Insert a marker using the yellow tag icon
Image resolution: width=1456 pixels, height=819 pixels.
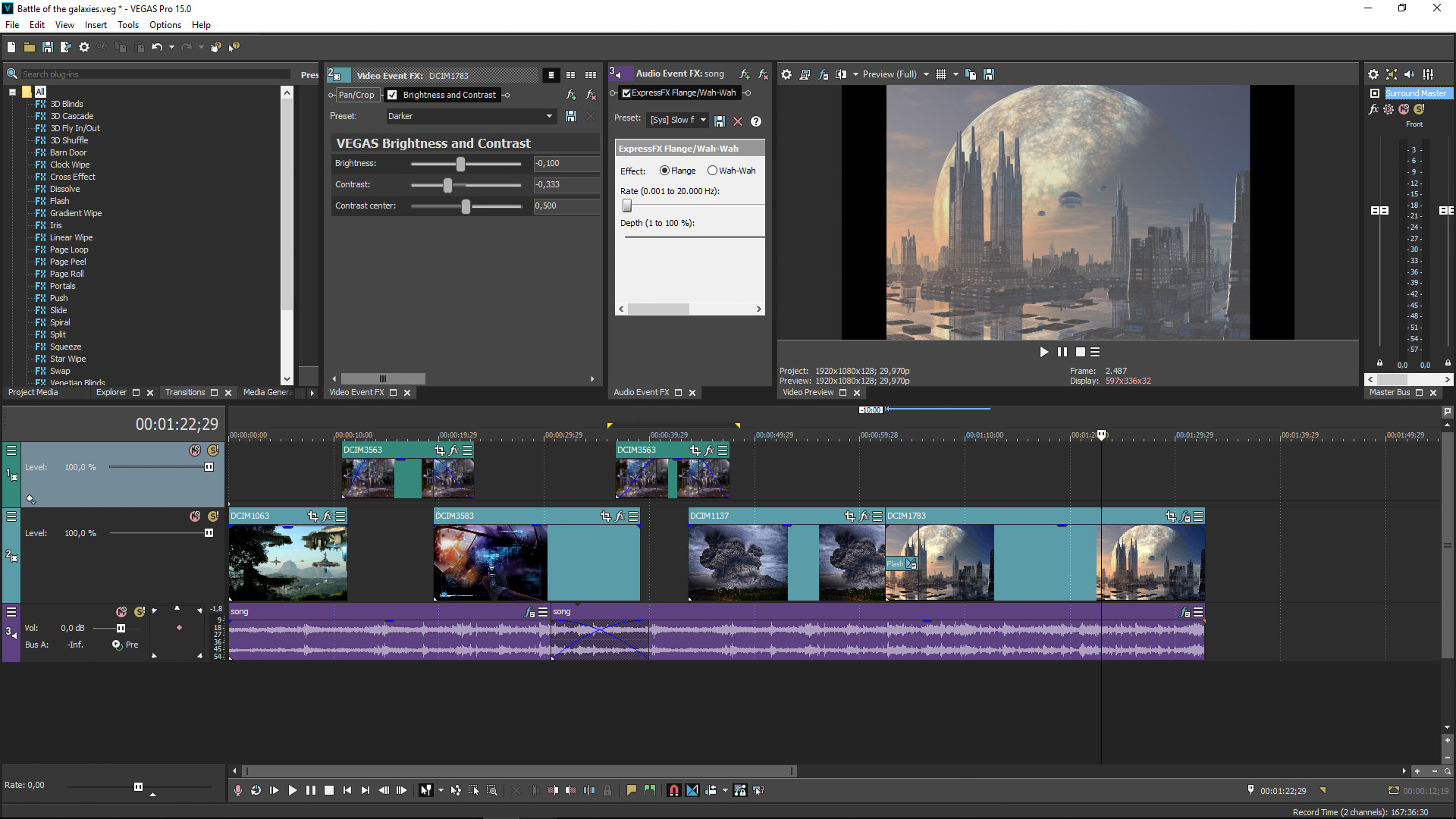tap(631, 790)
